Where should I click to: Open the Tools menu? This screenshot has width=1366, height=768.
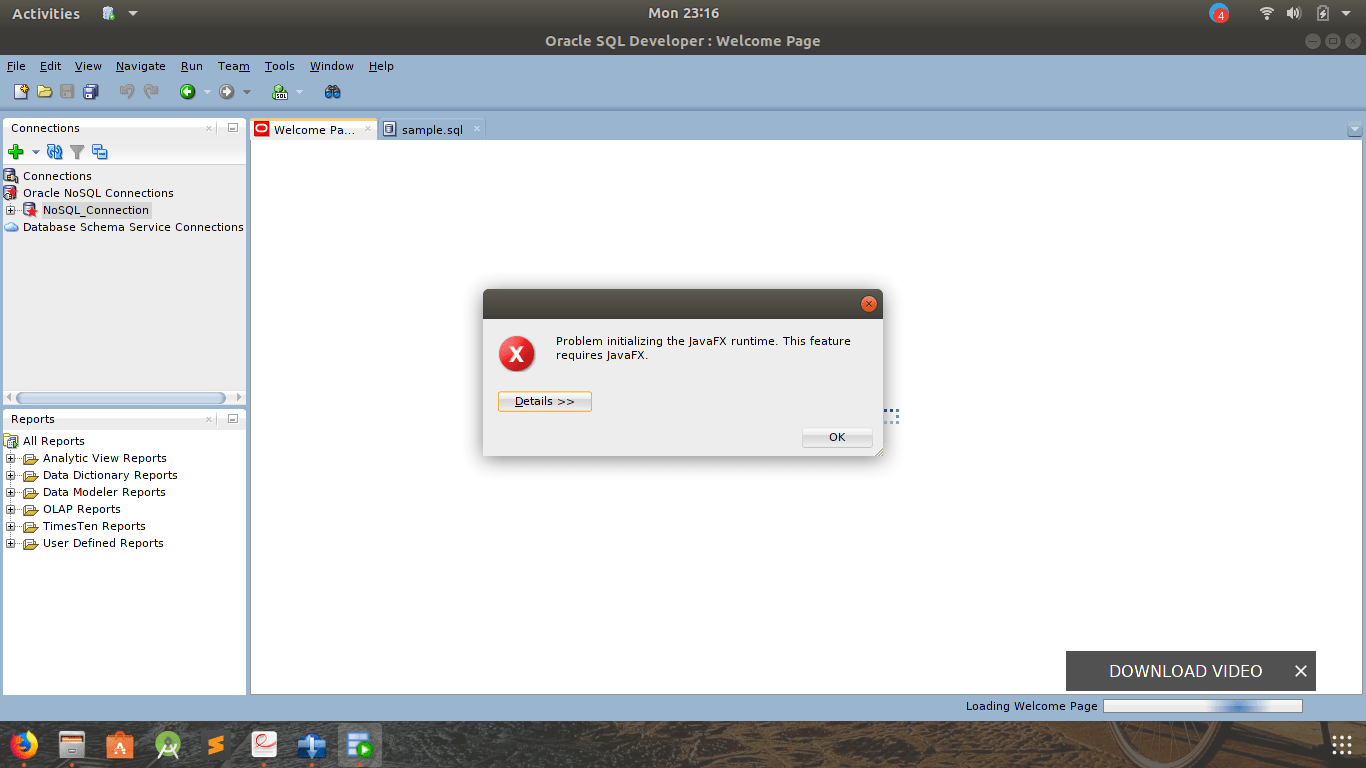[279, 66]
